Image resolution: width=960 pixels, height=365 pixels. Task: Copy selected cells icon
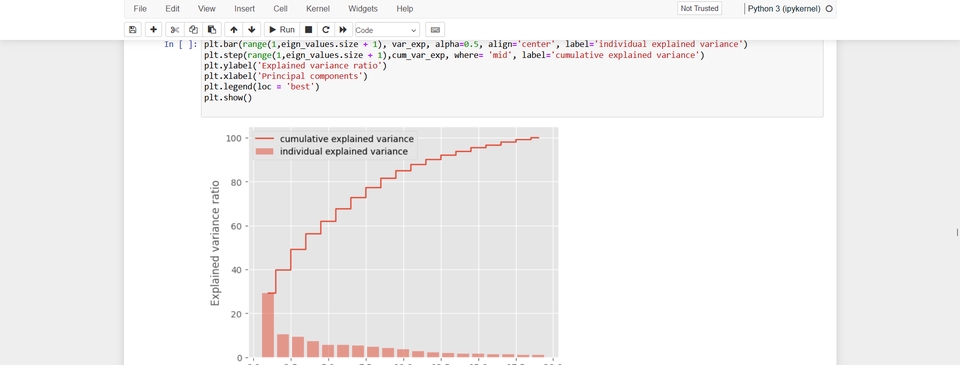(193, 29)
